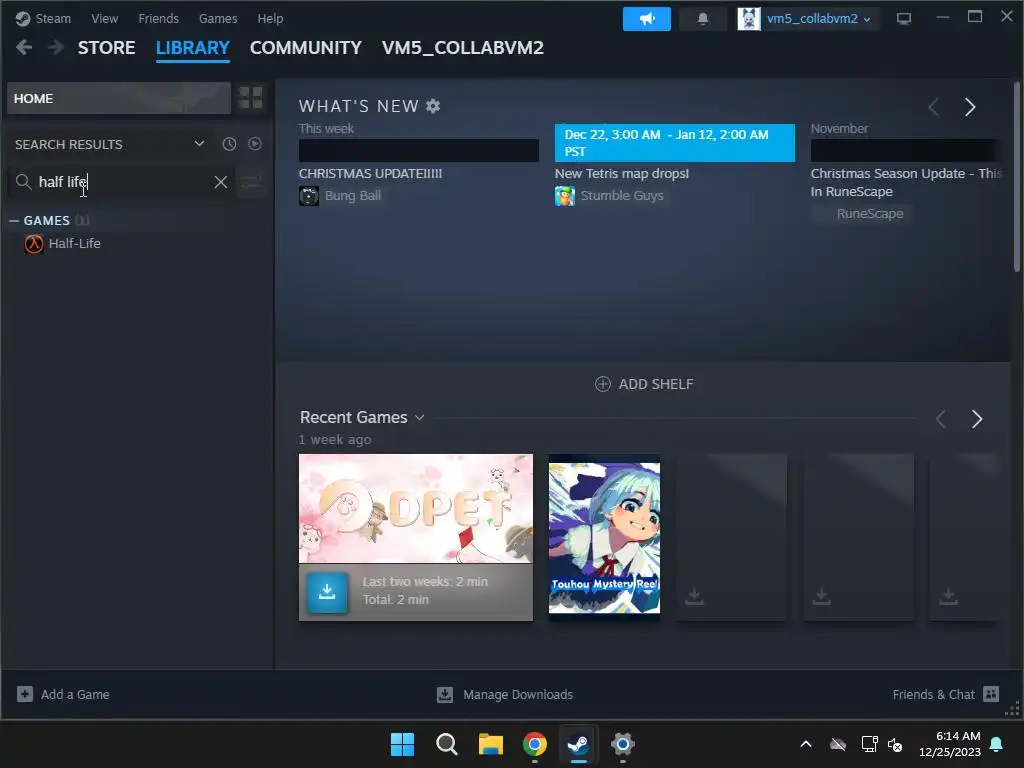Open Settings gear in taskbar
Viewport: 1024px width, 768px height.
[622, 744]
